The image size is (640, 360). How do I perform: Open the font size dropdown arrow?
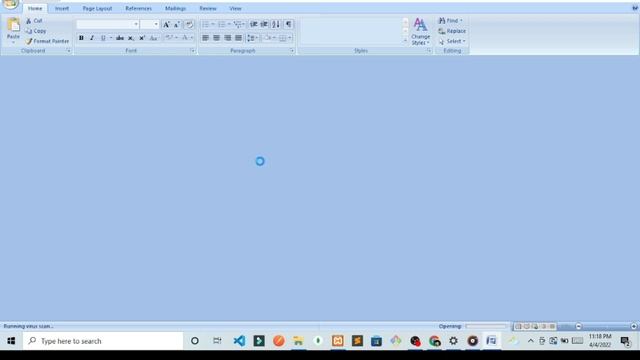(x=156, y=24)
